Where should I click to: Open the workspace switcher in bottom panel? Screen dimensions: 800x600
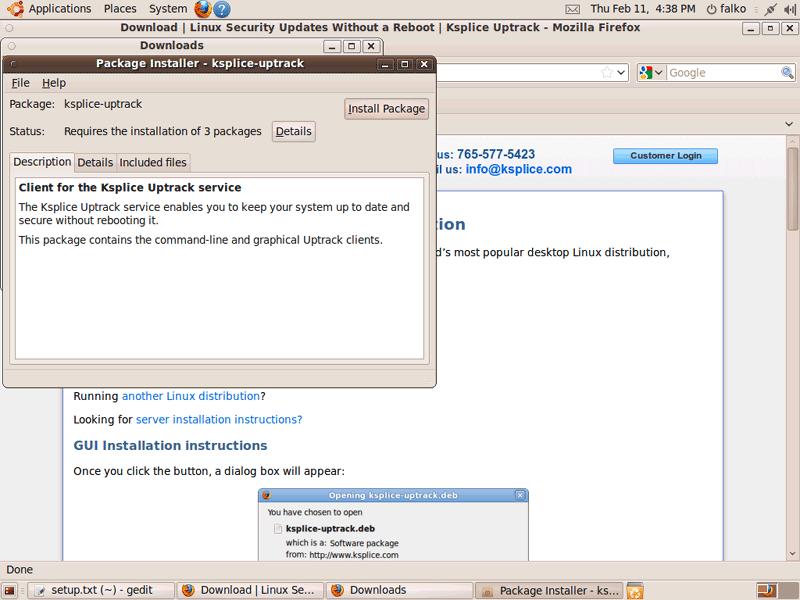coord(766,590)
